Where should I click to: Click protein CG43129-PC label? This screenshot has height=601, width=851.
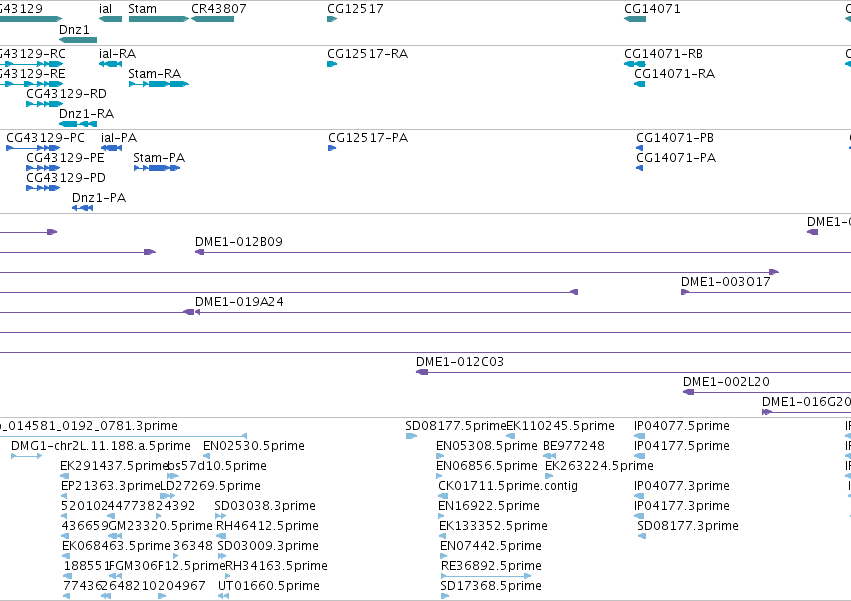tap(46, 138)
